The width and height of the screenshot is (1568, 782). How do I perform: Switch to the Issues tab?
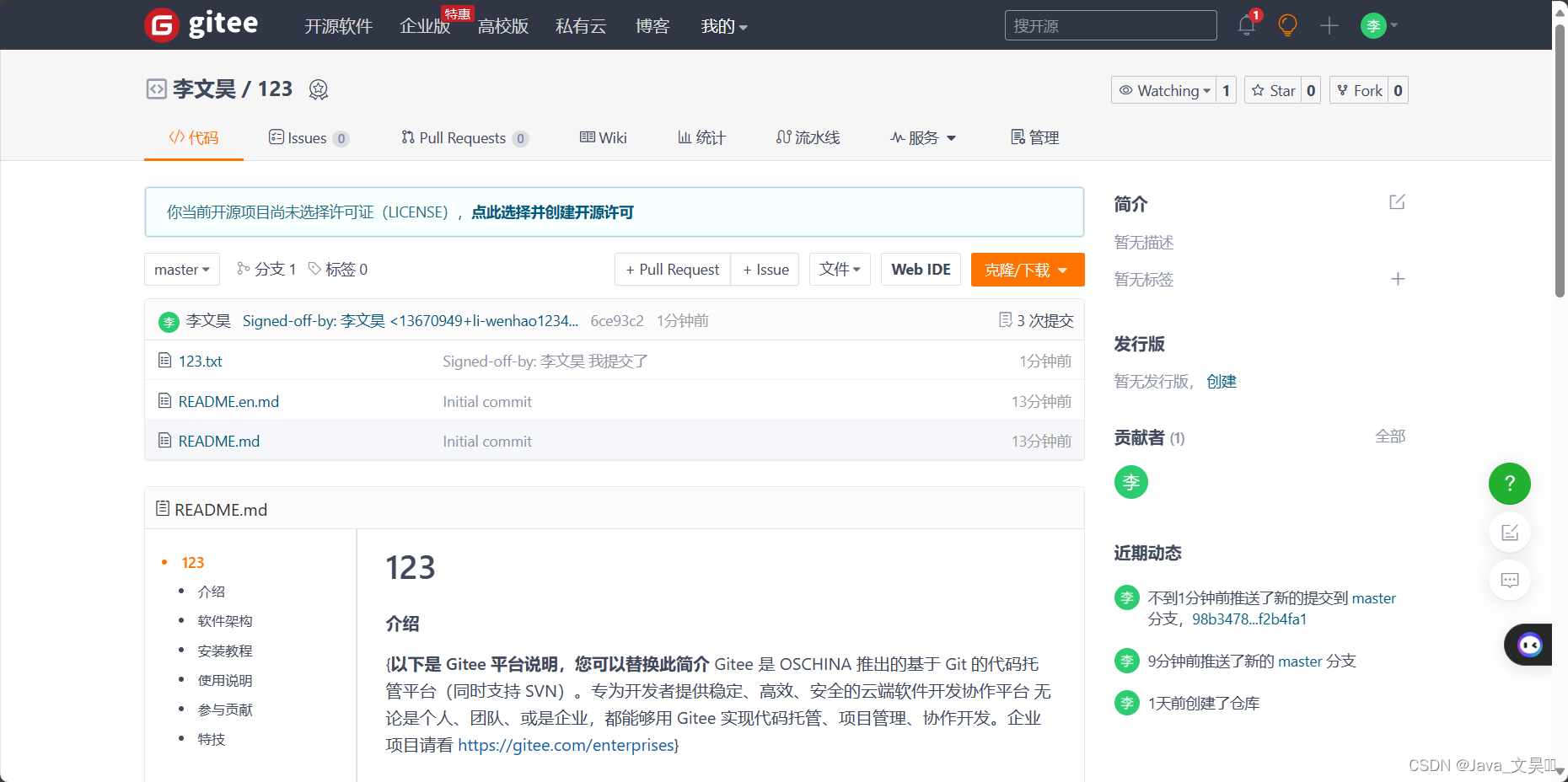coord(309,137)
